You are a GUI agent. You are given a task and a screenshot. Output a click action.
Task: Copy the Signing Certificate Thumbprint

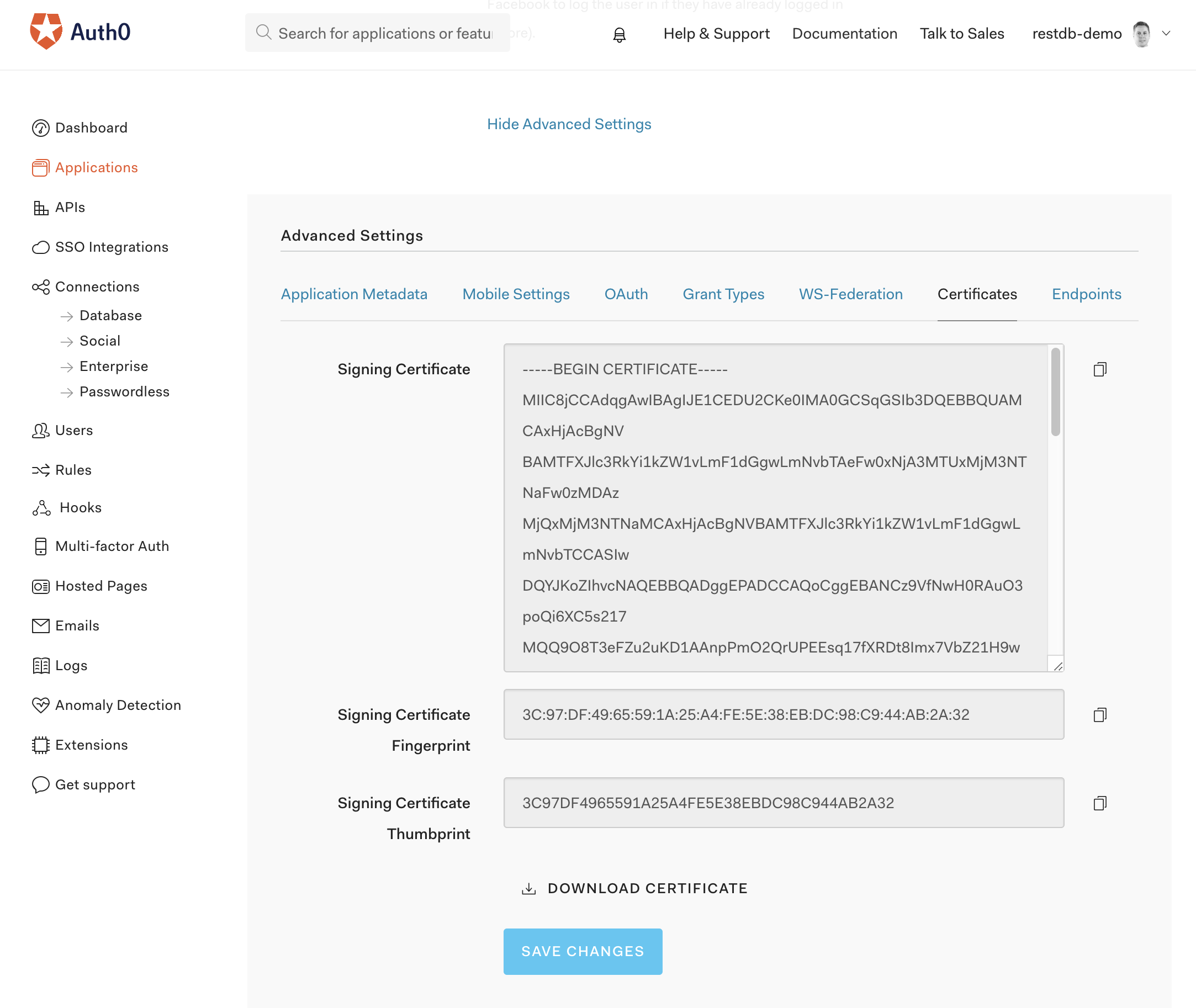pyautogui.click(x=1100, y=803)
